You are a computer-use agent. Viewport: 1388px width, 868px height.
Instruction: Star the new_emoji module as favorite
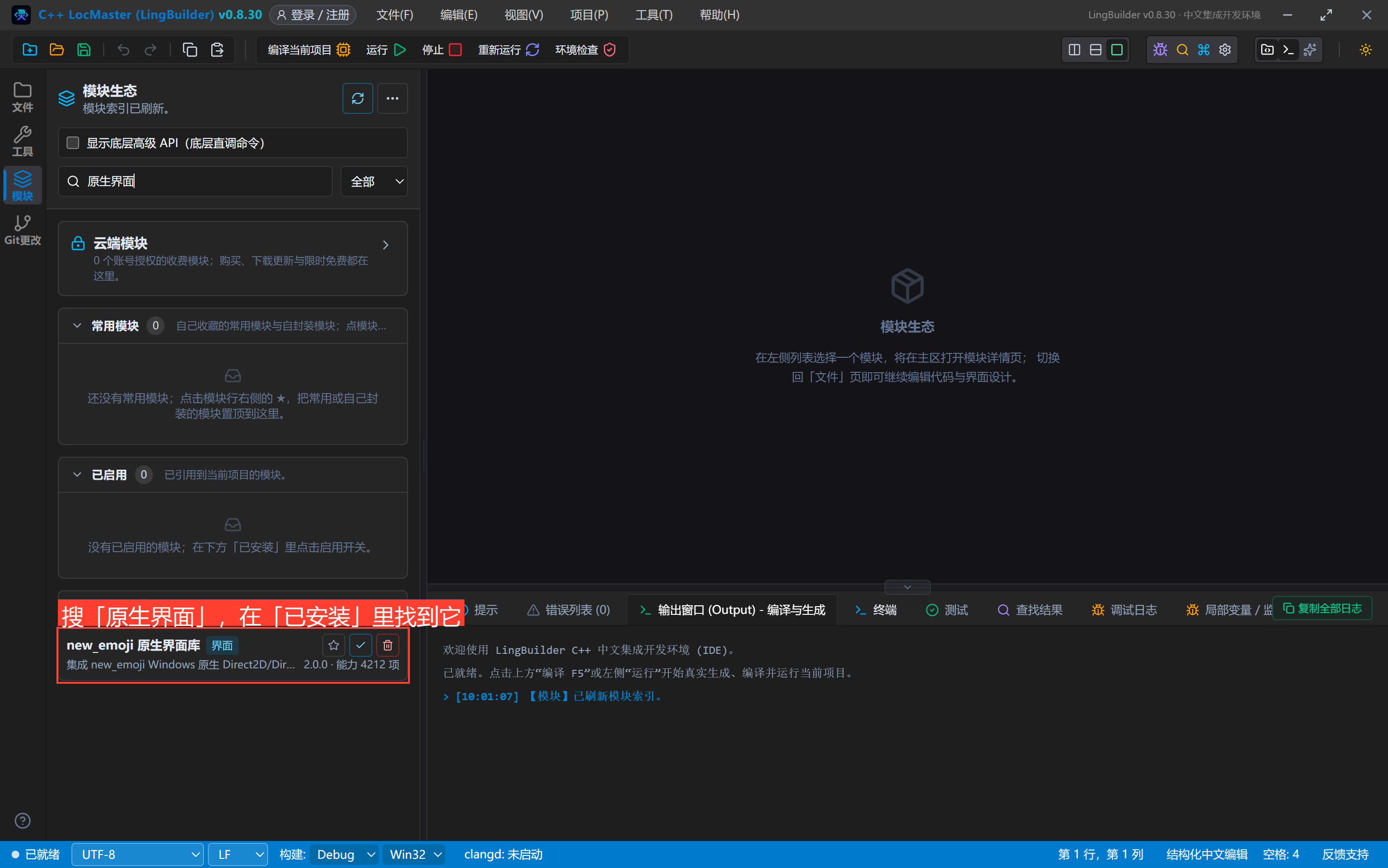(x=334, y=645)
